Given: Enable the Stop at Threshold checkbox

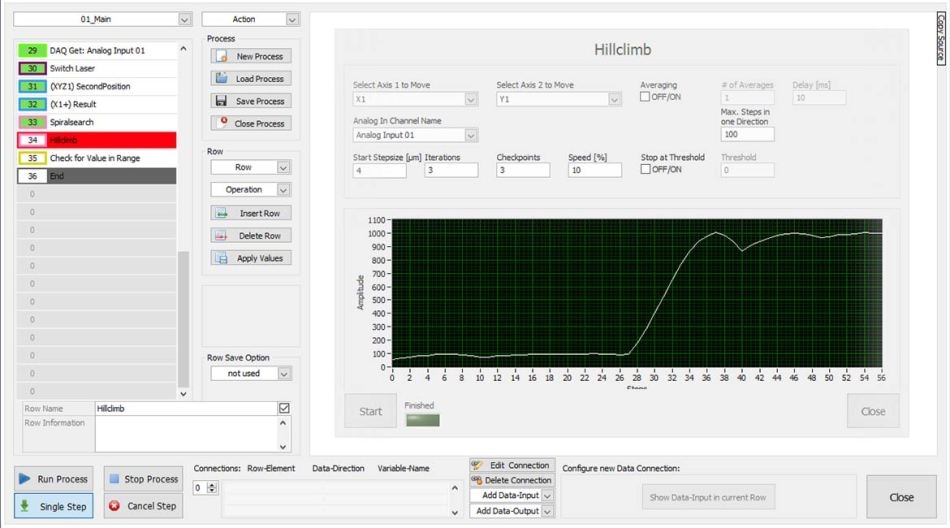Looking at the screenshot, I should pos(645,170).
